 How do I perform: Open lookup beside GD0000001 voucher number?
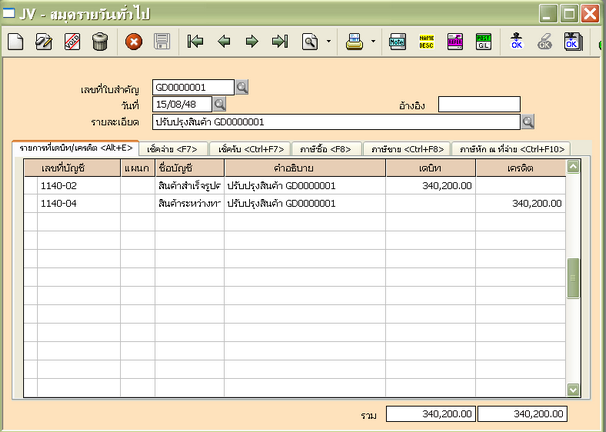242,87
